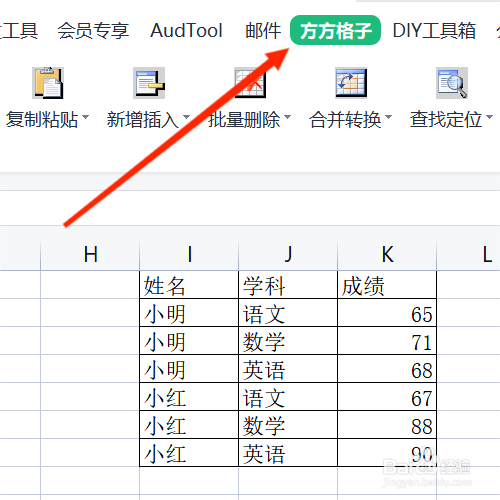Screen dimensions: 500x500
Task: Select column I header
Action: [189, 254]
